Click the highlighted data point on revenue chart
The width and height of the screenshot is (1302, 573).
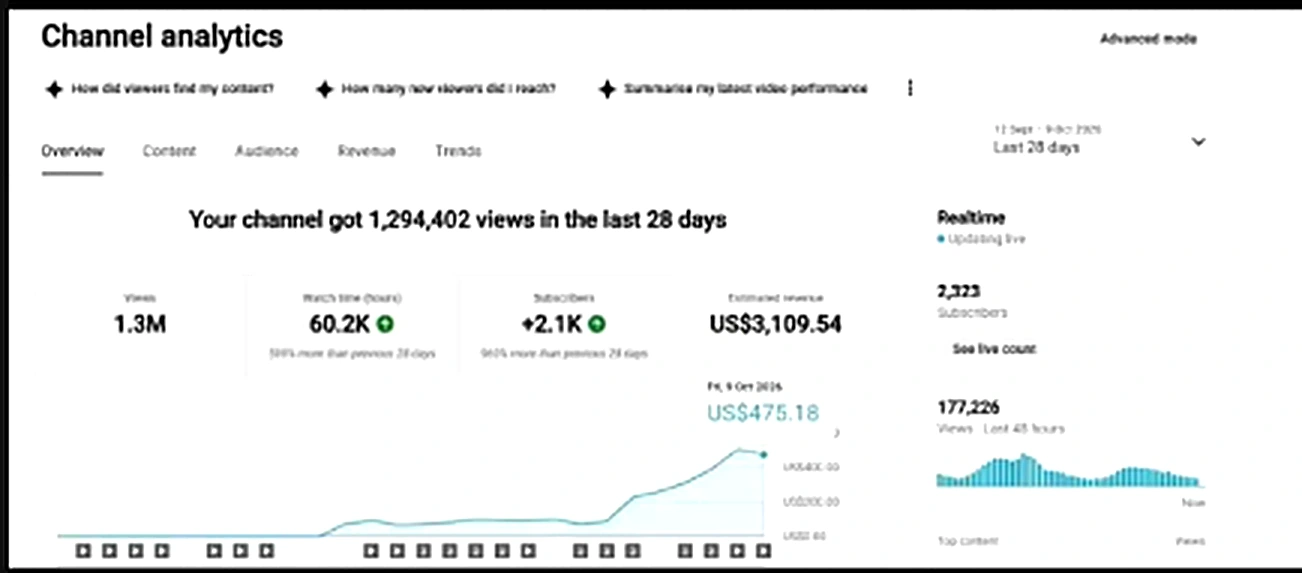[x=763, y=454]
